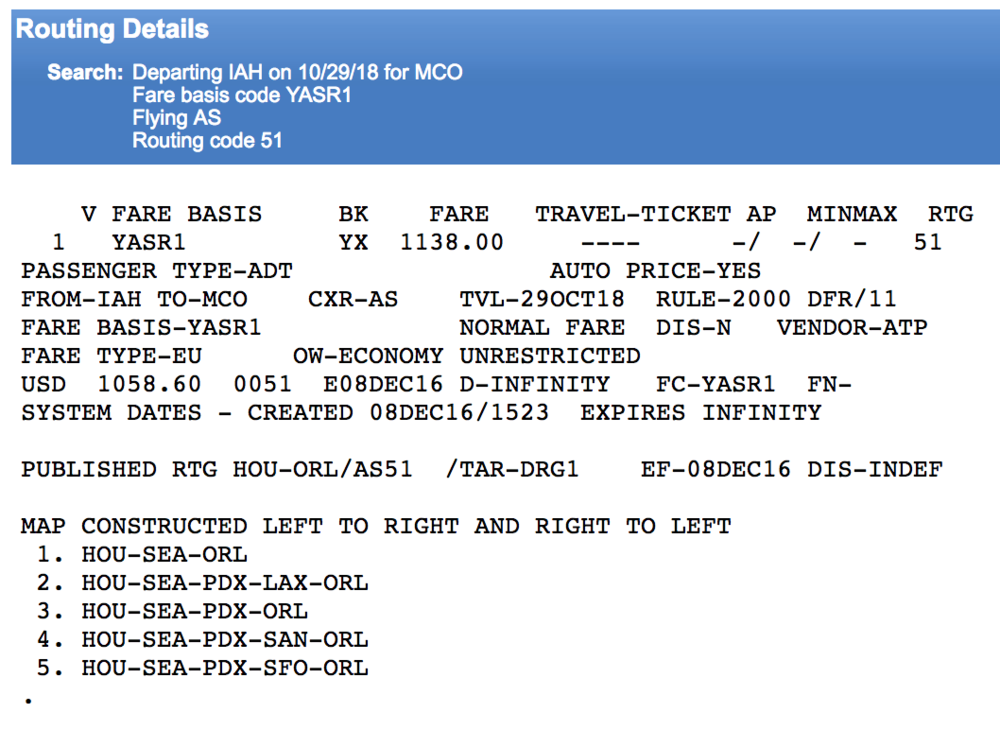1000x730 pixels.
Task: Click the 'RULE-2000' text
Action: pos(722,299)
